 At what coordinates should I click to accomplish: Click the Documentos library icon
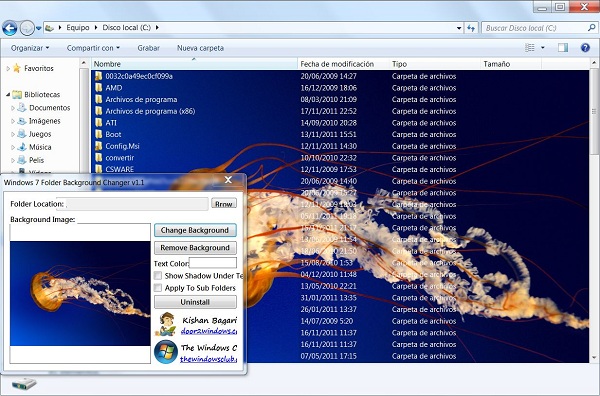[x=22, y=108]
